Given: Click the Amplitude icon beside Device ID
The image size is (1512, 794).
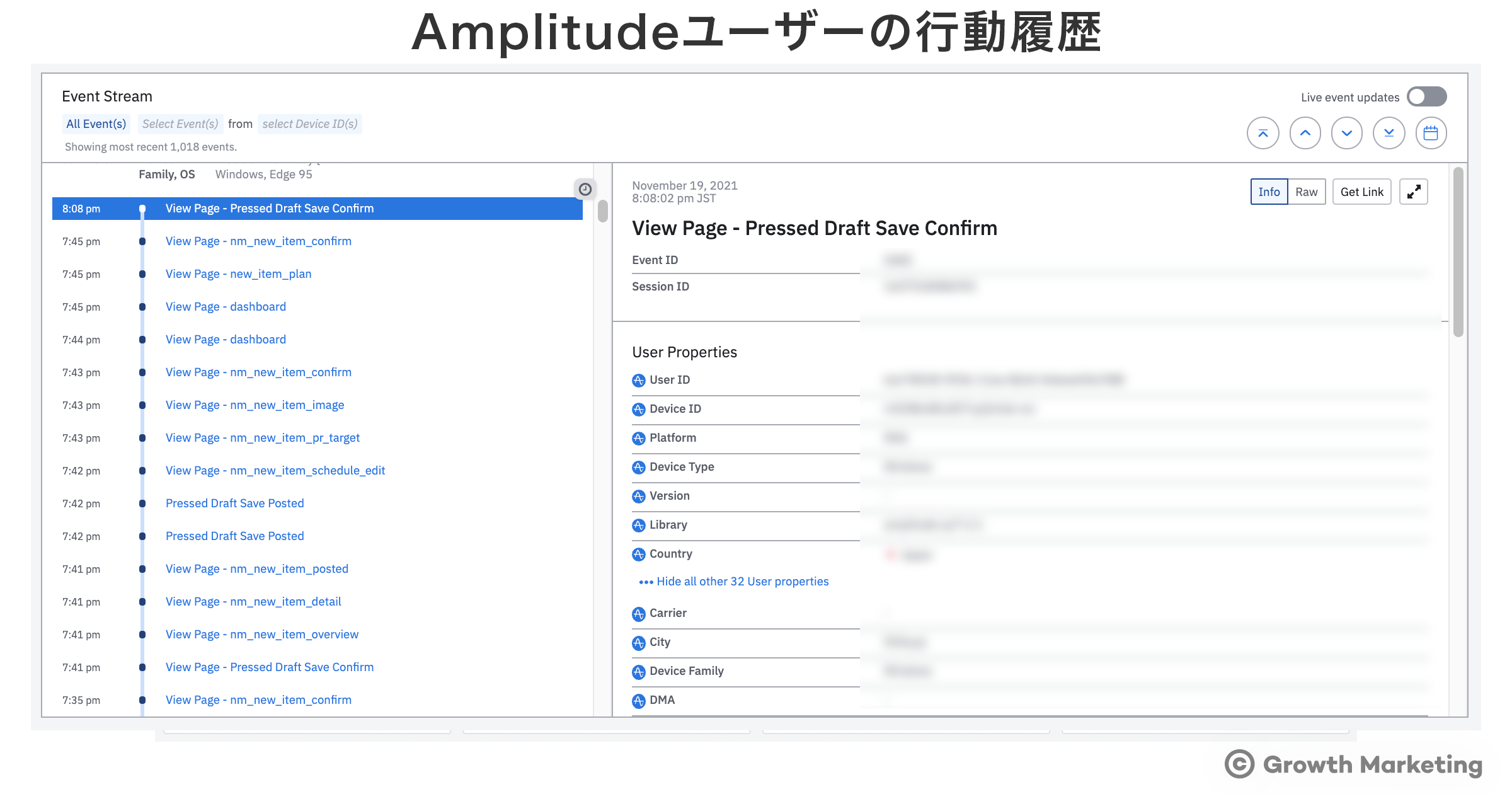Looking at the screenshot, I should 638,410.
